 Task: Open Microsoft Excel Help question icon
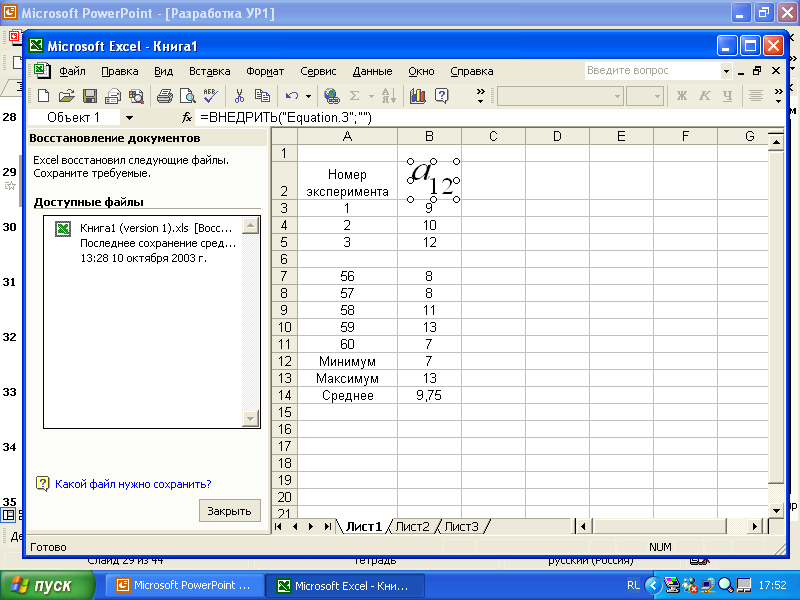pos(441,96)
